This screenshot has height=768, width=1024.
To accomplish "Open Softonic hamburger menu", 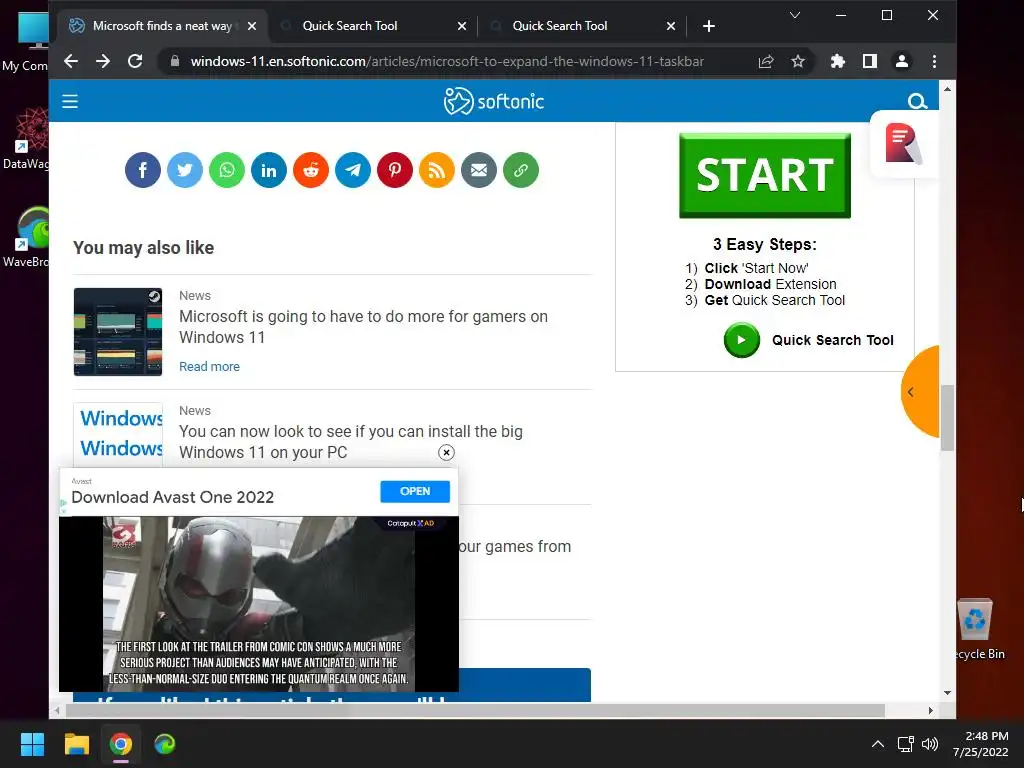I will tap(70, 101).
